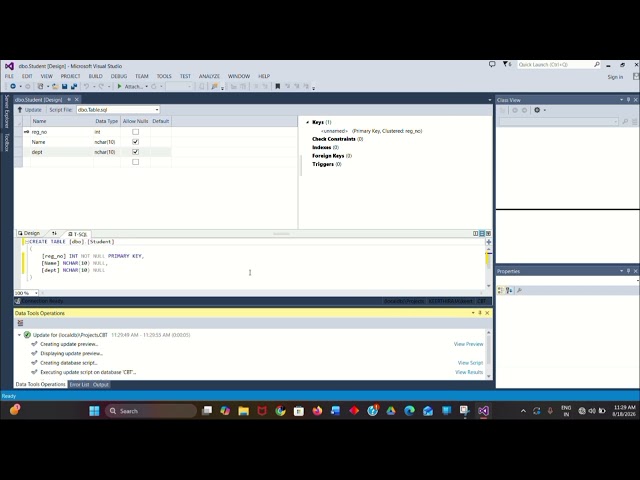Switch to the T-SQL tab
Image resolution: width=640 pixels, height=480 pixels.
coord(78,234)
